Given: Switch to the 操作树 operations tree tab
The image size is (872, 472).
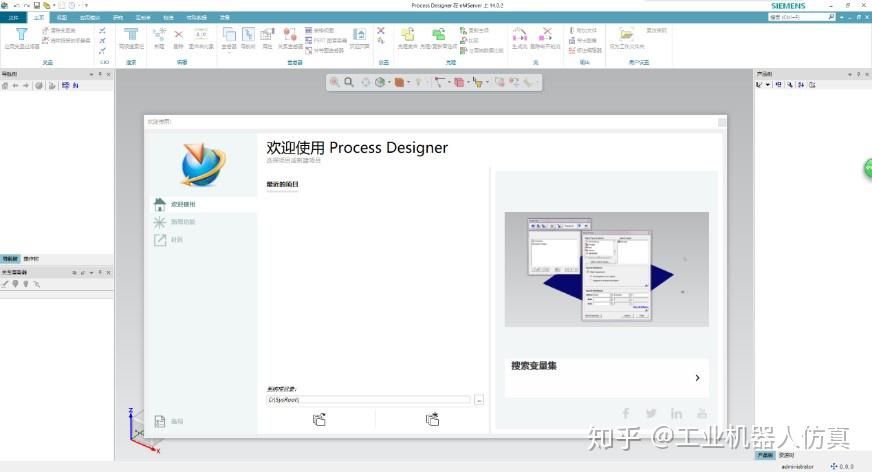Looking at the screenshot, I should [31, 259].
